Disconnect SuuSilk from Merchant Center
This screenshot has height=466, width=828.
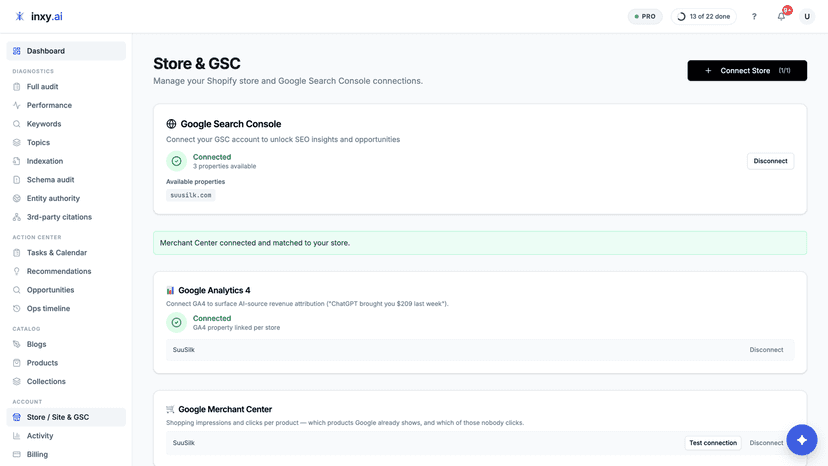[766, 443]
